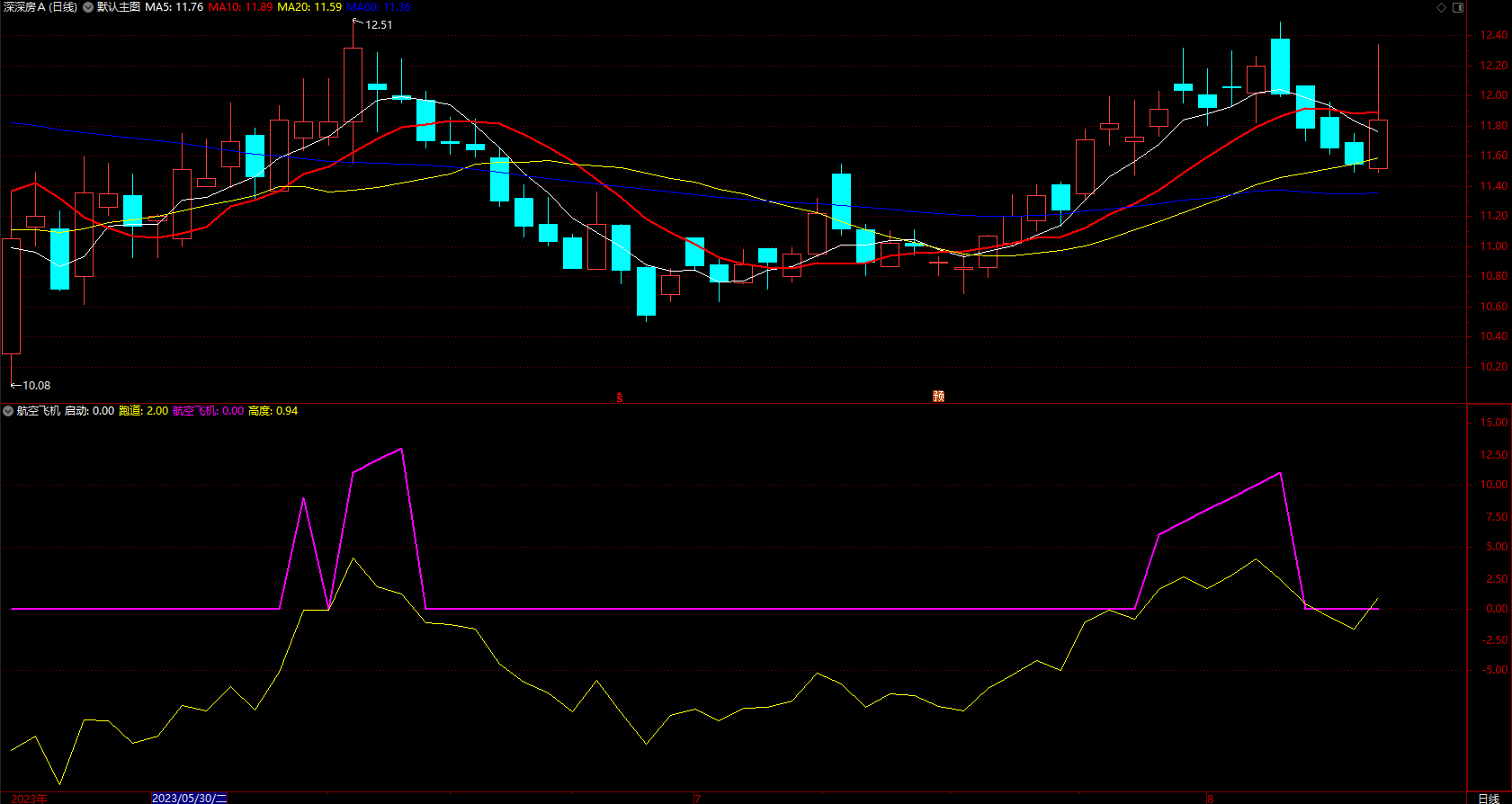
Task: Click the red $ marker below candles
Action: click(619, 397)
